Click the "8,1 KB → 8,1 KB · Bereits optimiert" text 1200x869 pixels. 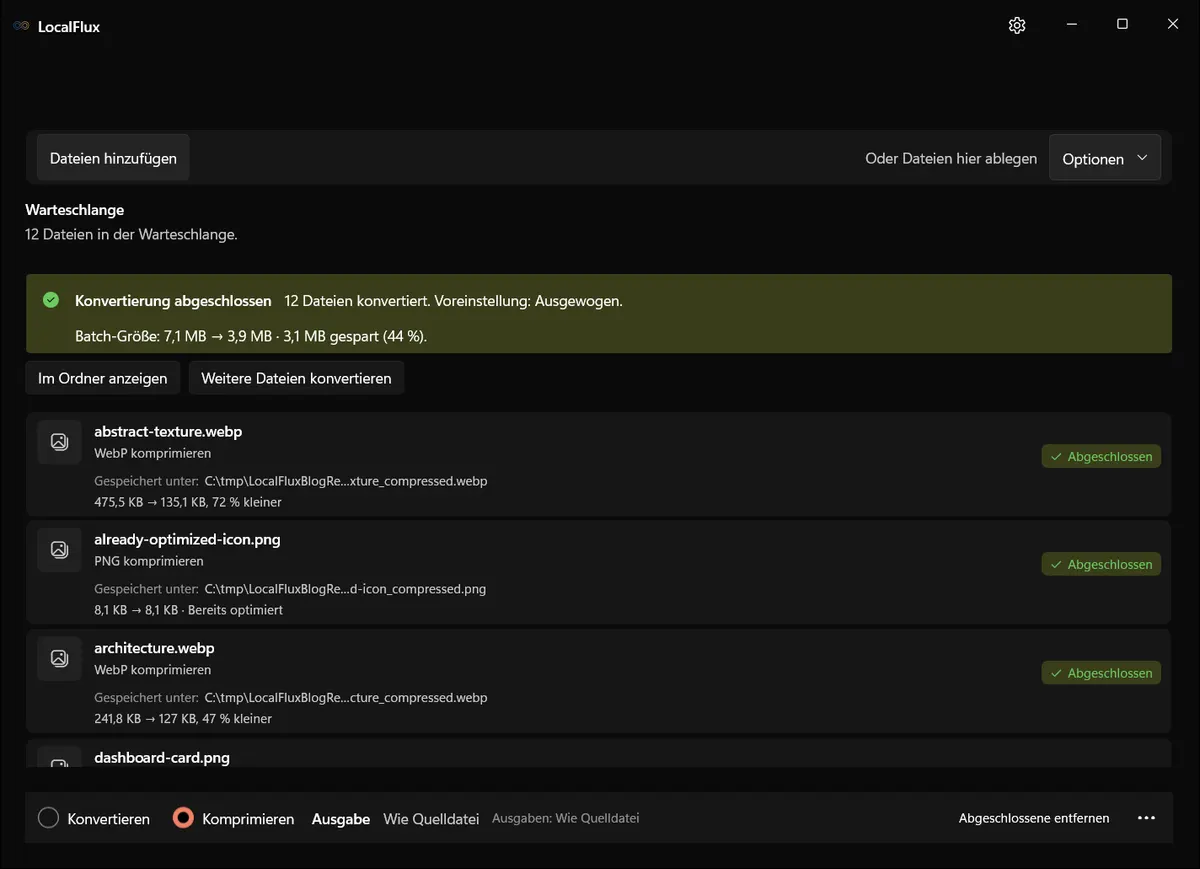coord(189,610)
